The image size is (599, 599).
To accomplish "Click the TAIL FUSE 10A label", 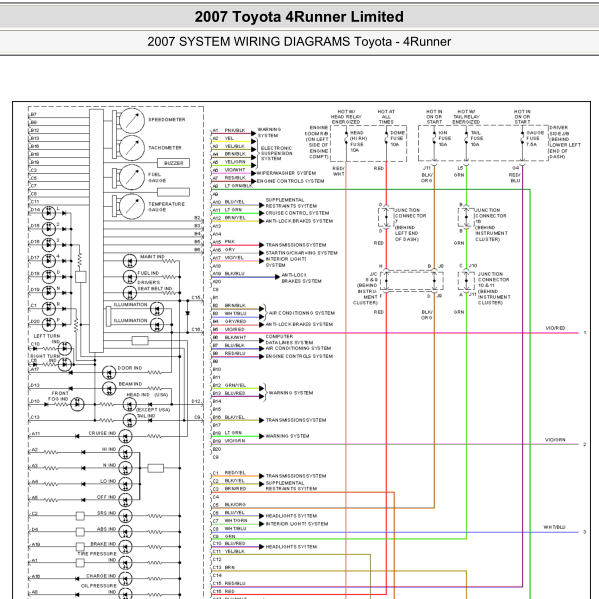I will pyautogui.click(x=476, y=138).
